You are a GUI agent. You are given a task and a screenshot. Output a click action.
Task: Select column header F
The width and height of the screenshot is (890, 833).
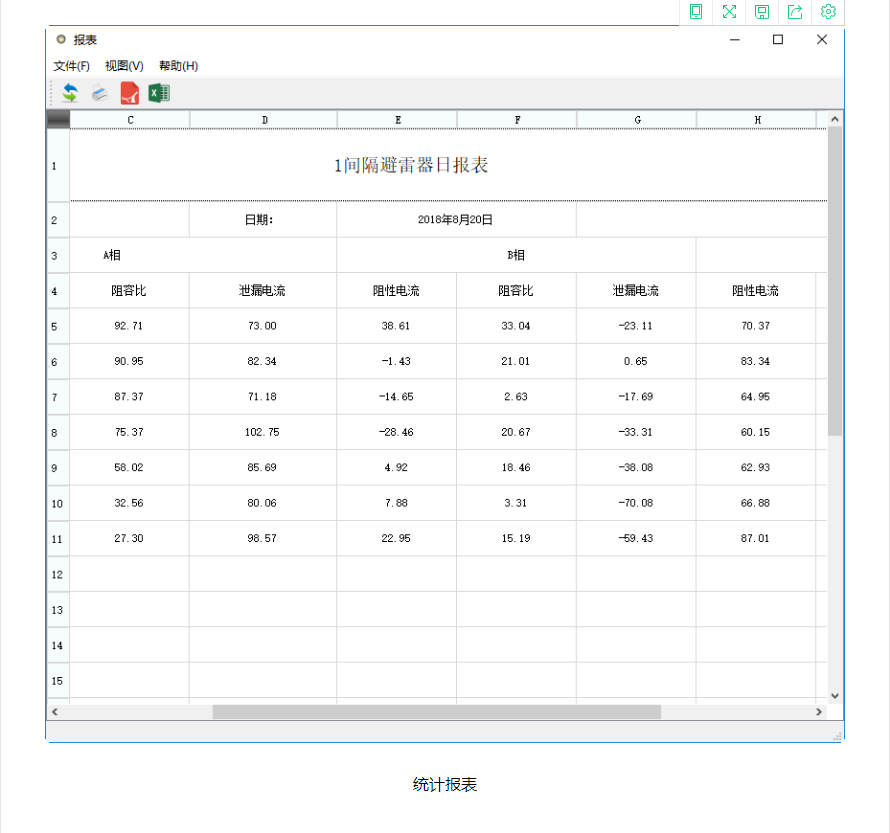[x=517, y=120]
